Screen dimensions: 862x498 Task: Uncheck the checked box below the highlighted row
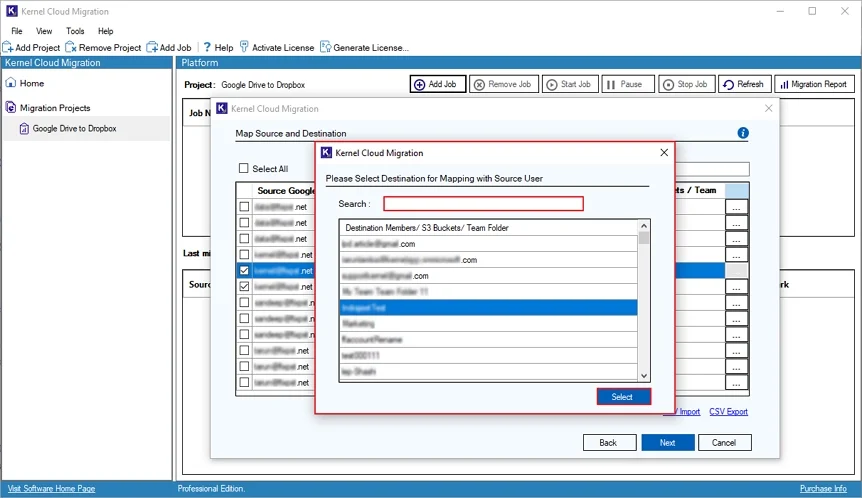(x=244, y=286)
